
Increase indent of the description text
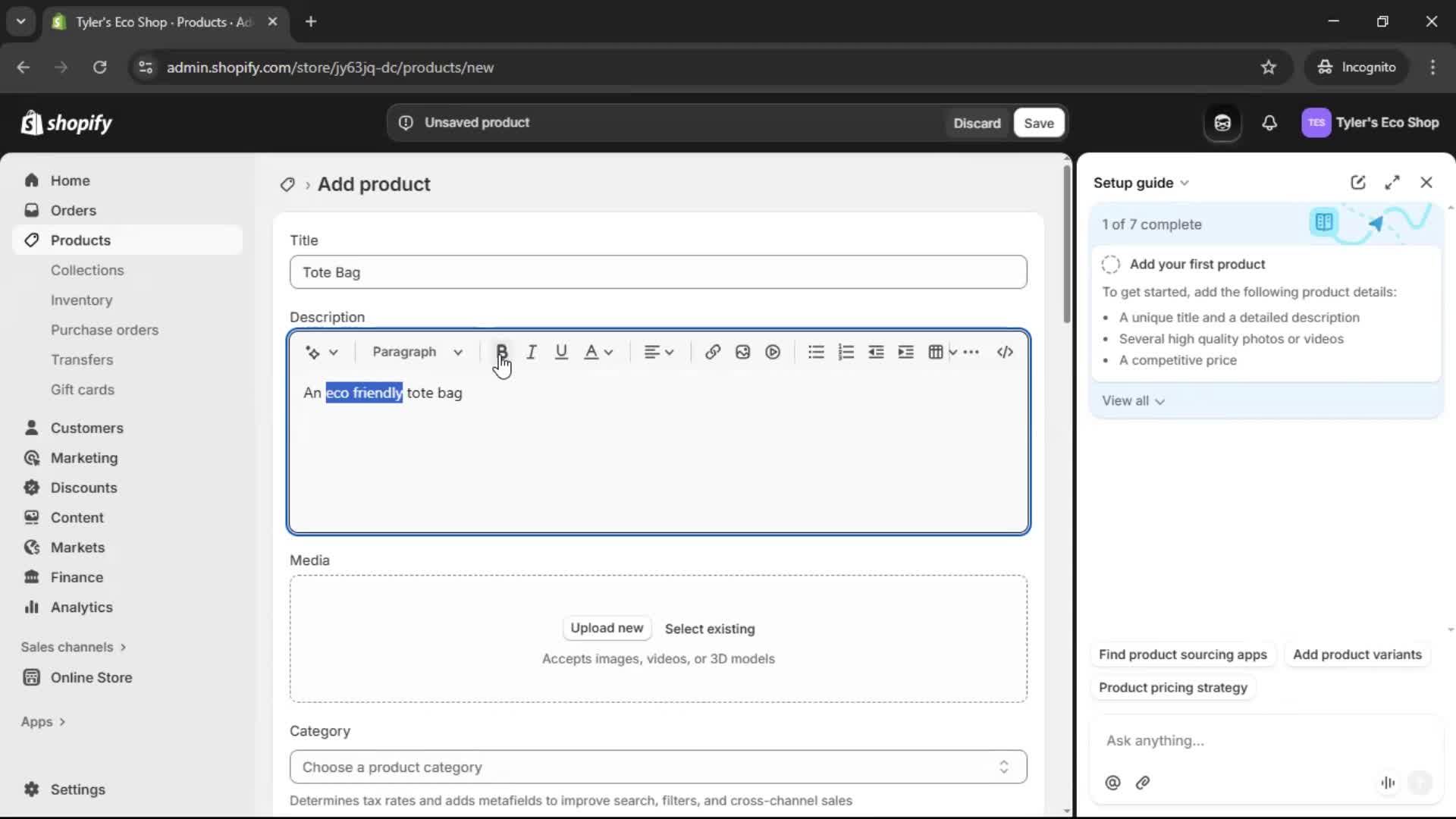905,352
